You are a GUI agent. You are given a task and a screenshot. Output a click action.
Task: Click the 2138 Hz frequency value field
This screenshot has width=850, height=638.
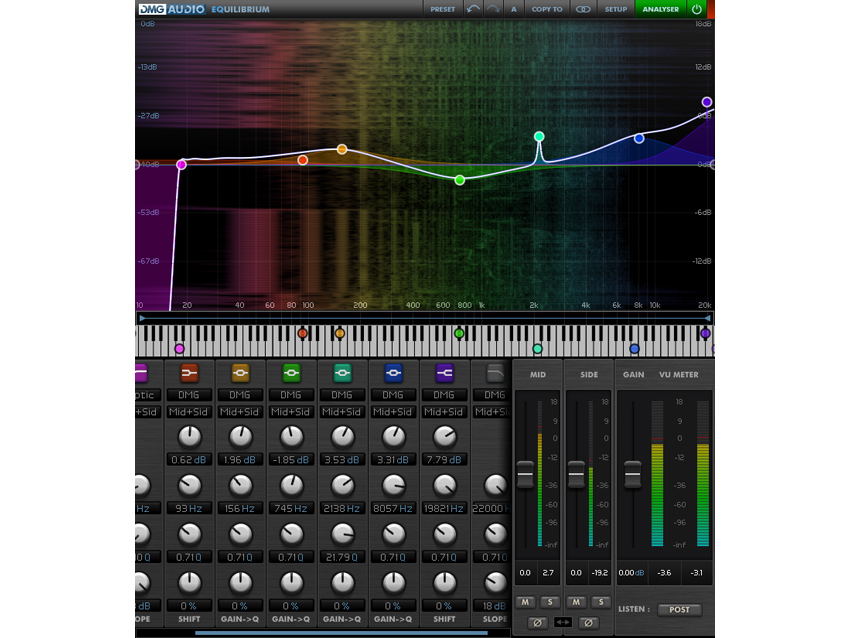[x=342, y=508]
